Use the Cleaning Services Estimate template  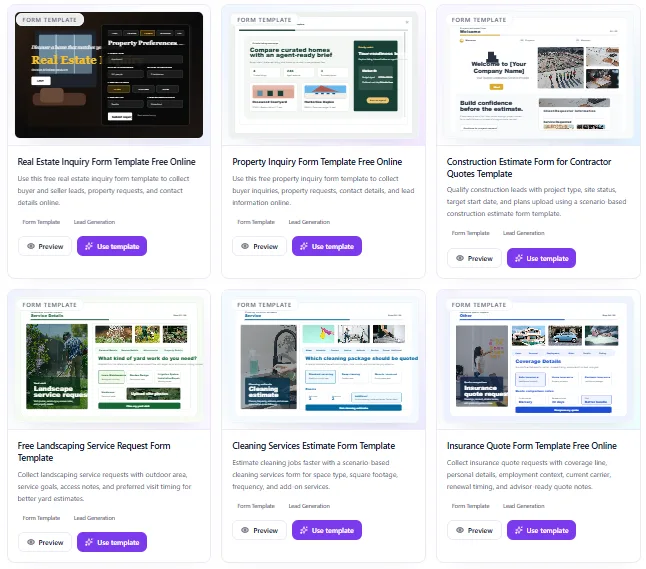click(x=327, y=530)
